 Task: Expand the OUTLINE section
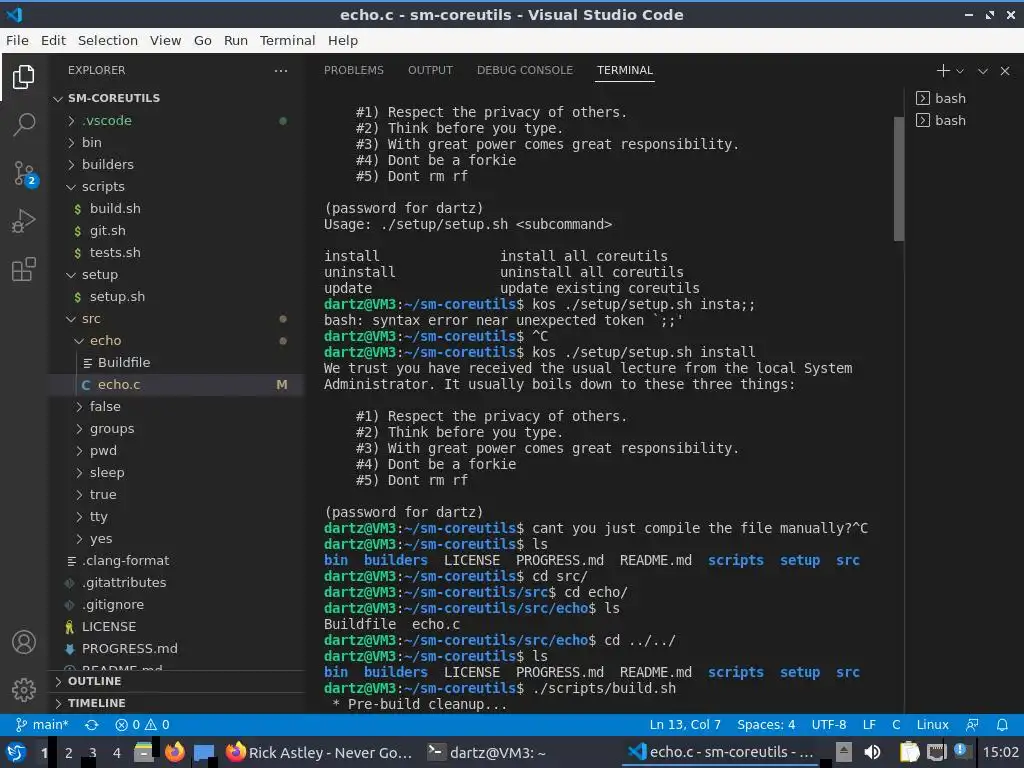(176, 681)
